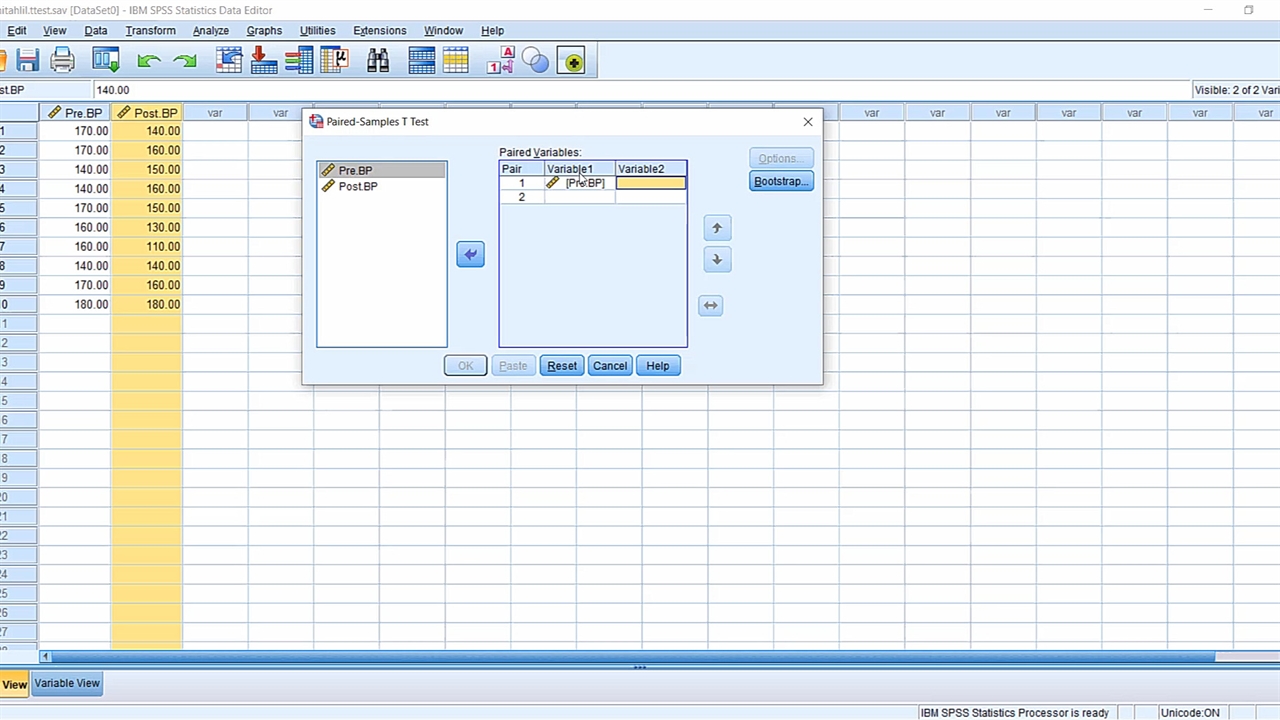This screenshot has height=720, width=1280.
Task: Click the green Undo arrow
Action: pos(149,62)
